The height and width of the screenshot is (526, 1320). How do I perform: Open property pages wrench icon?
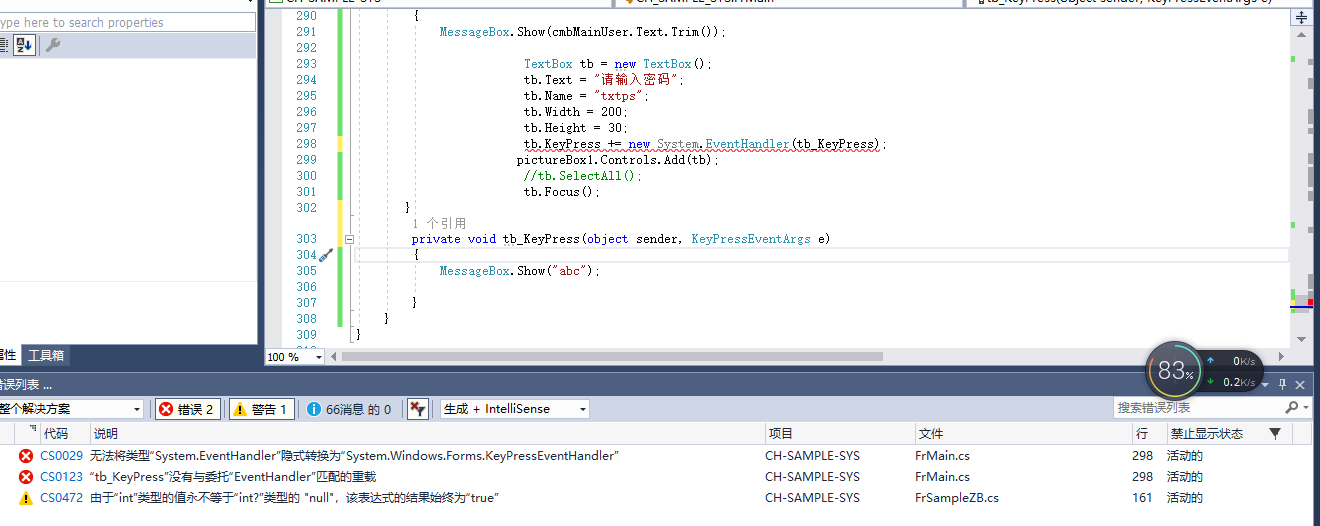pos(53,45)
